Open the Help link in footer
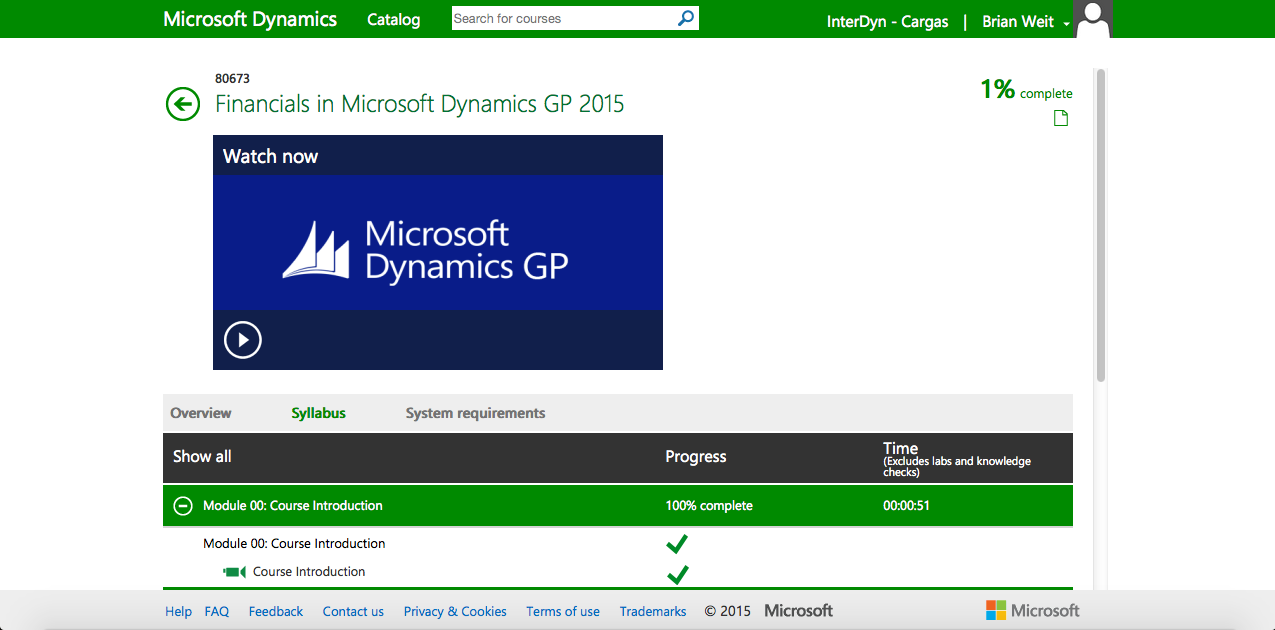The image size is (1275, 630). tap(178, 612)
